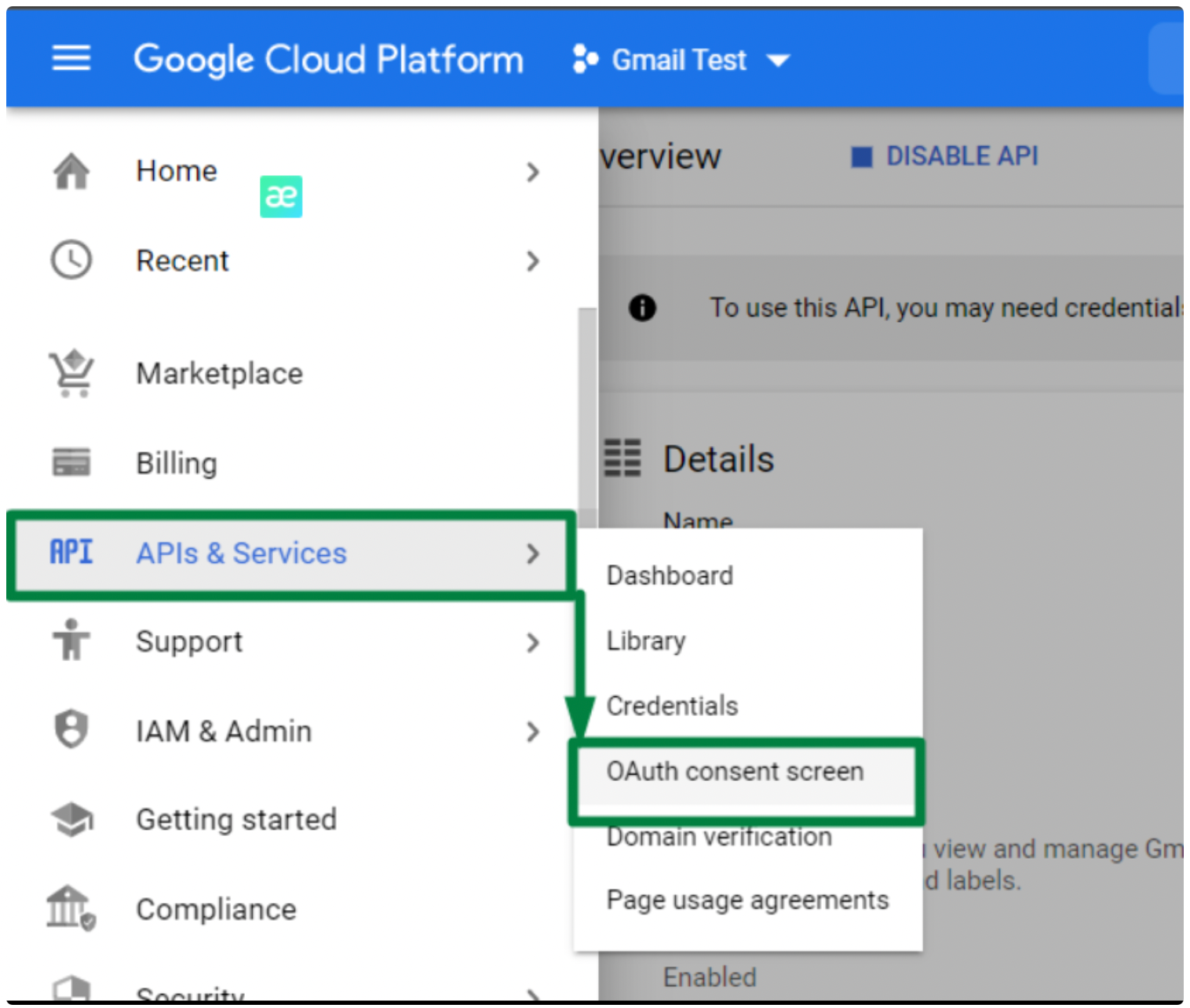This screenshot has width=1190, height=1008.
Task: Open the Gmail Test project dropdown arrow
Action: coord(778,60)
